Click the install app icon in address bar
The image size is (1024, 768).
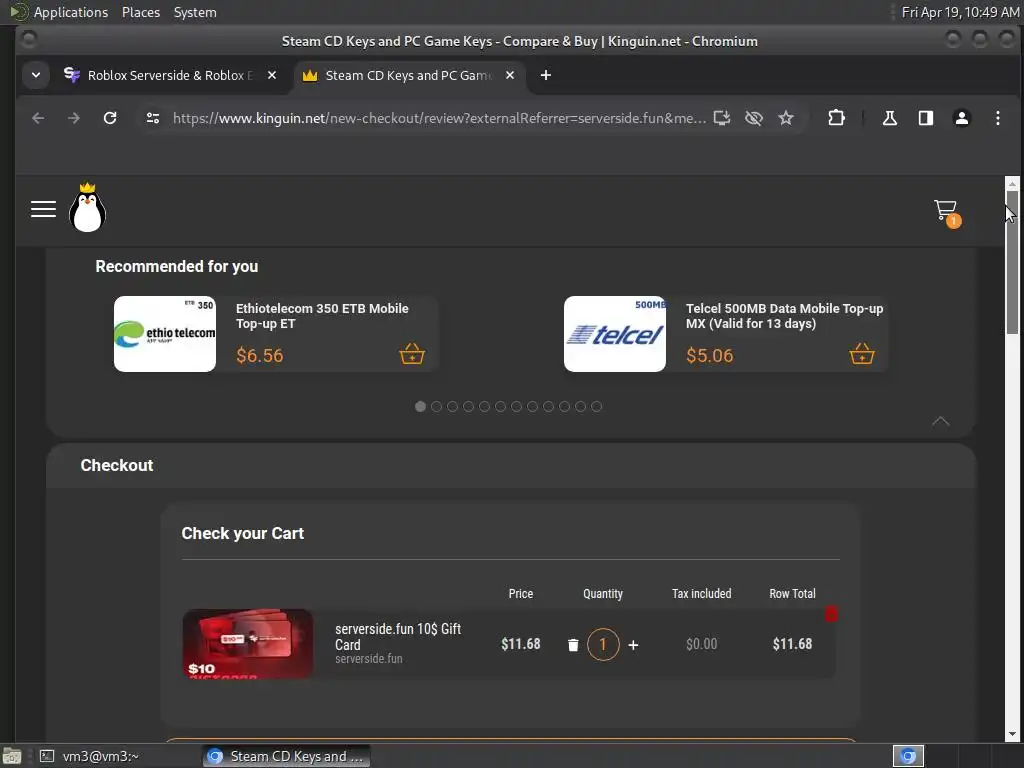coord(722,118)
